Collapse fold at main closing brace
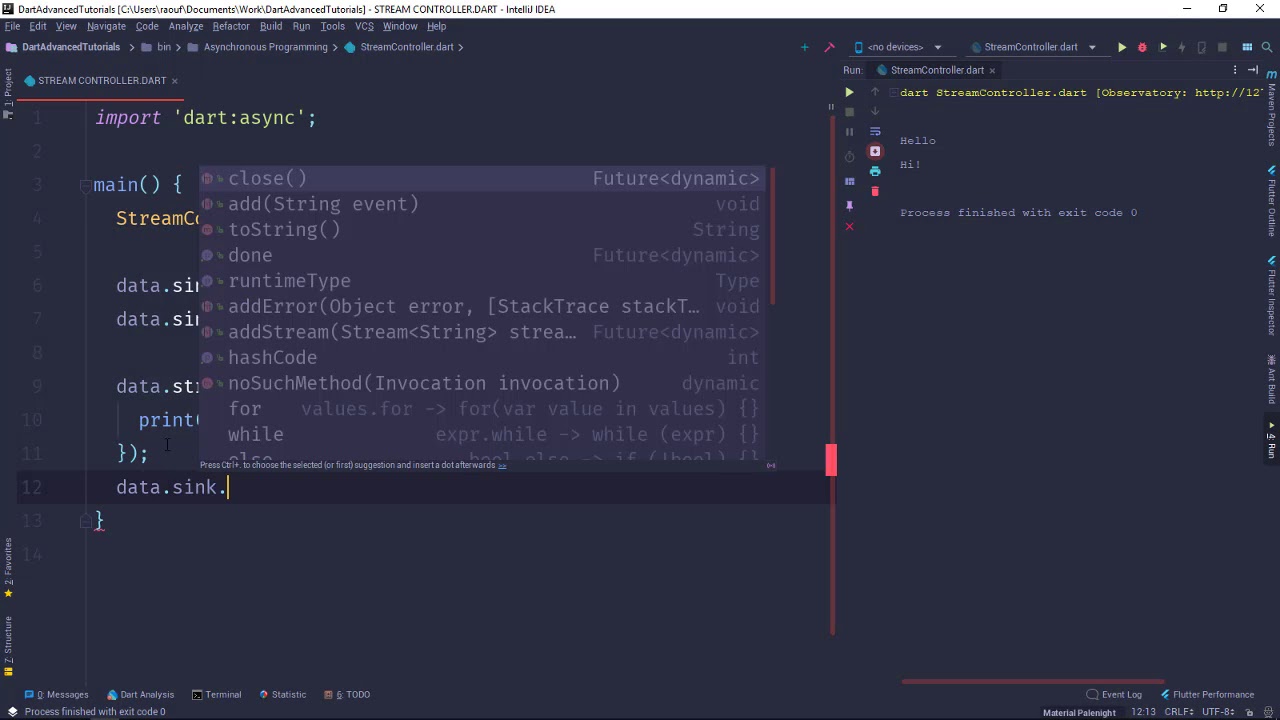1280x720 pixels. (x=85, y=521)
